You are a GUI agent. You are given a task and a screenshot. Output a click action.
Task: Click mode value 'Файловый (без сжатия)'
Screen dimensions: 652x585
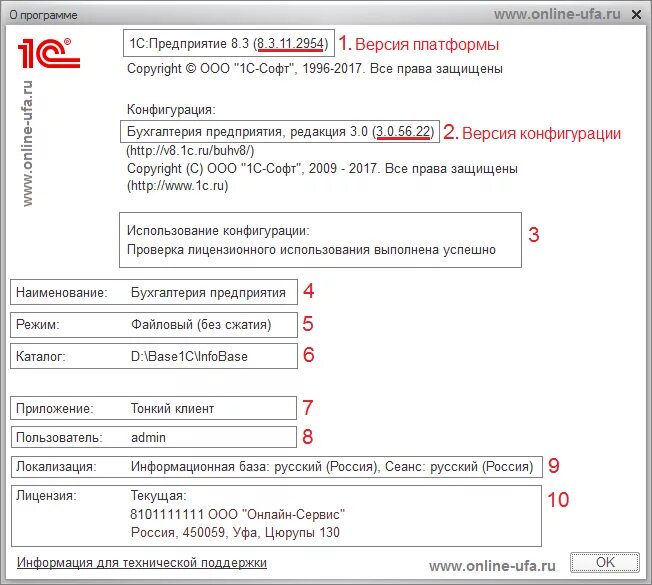[201, 324]
